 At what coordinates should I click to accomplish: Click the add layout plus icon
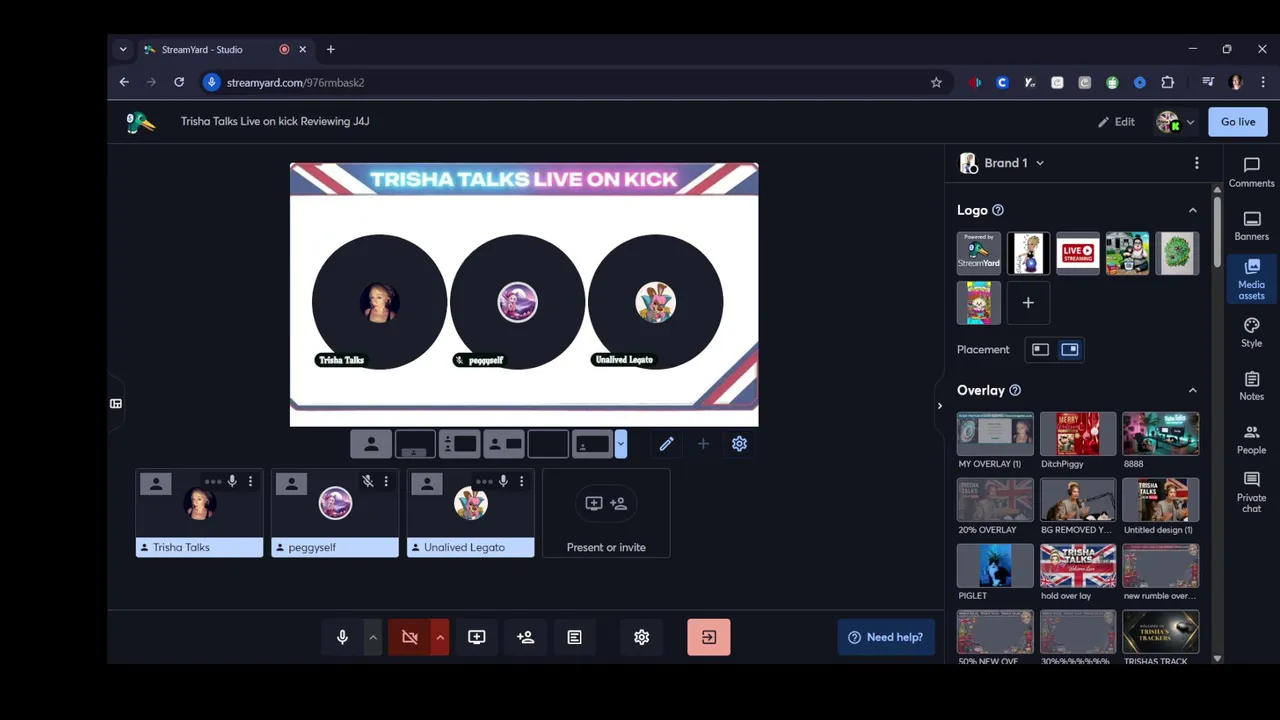click(703, 444)
